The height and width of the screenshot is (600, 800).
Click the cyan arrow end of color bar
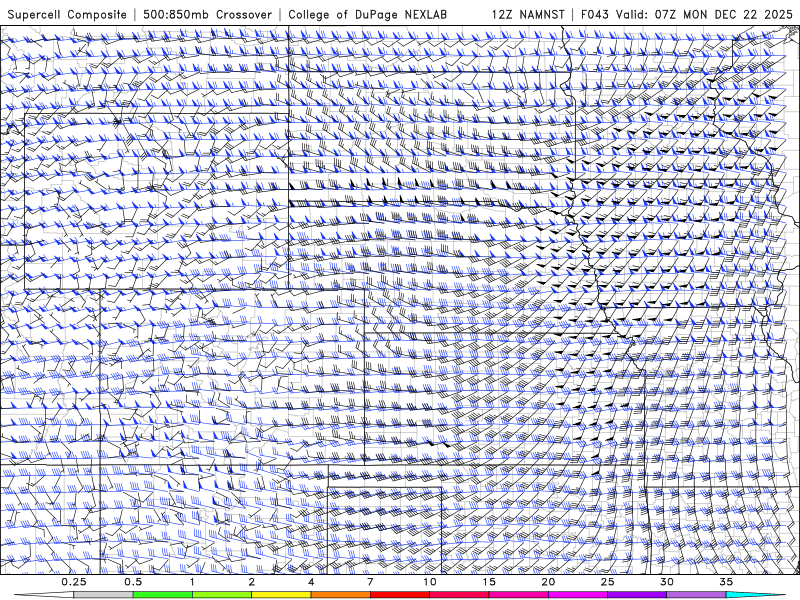[756, 595]
